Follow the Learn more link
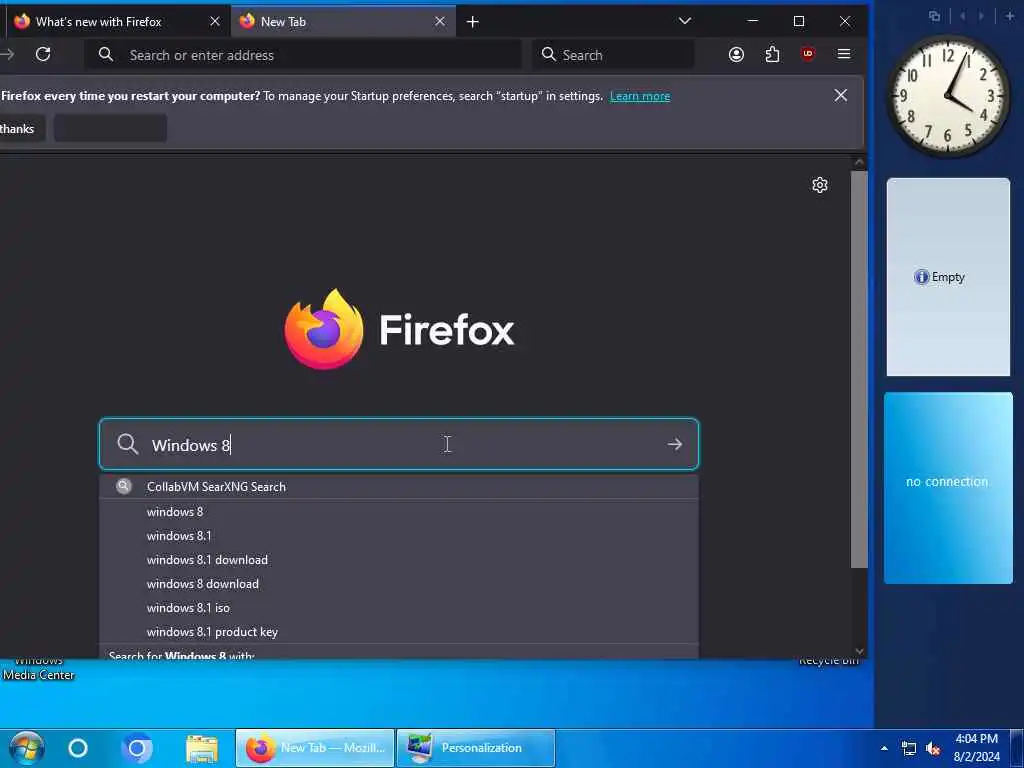Image resolution: width=1024 pixels, height=768 pixels. (x=640, y=96)
